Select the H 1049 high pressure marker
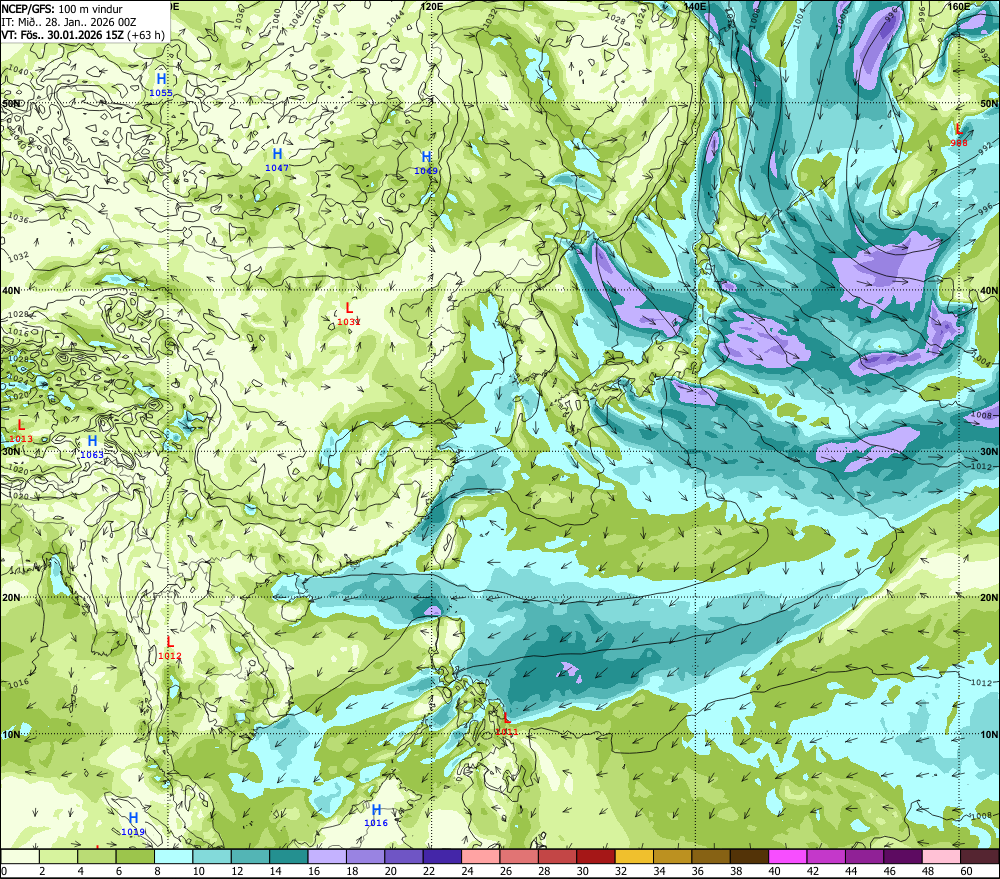This screenshot has width=1000, height=879. coord(426,163)
